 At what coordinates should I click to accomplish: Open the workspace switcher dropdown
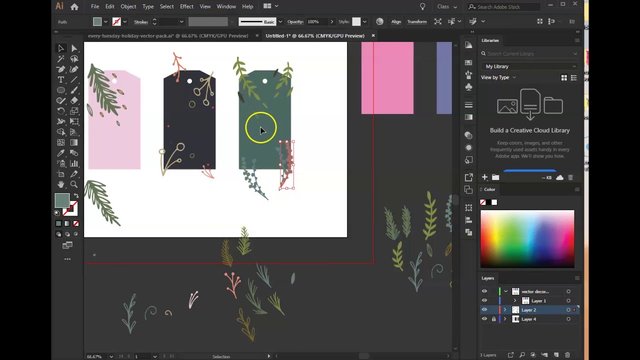(447, 7)
